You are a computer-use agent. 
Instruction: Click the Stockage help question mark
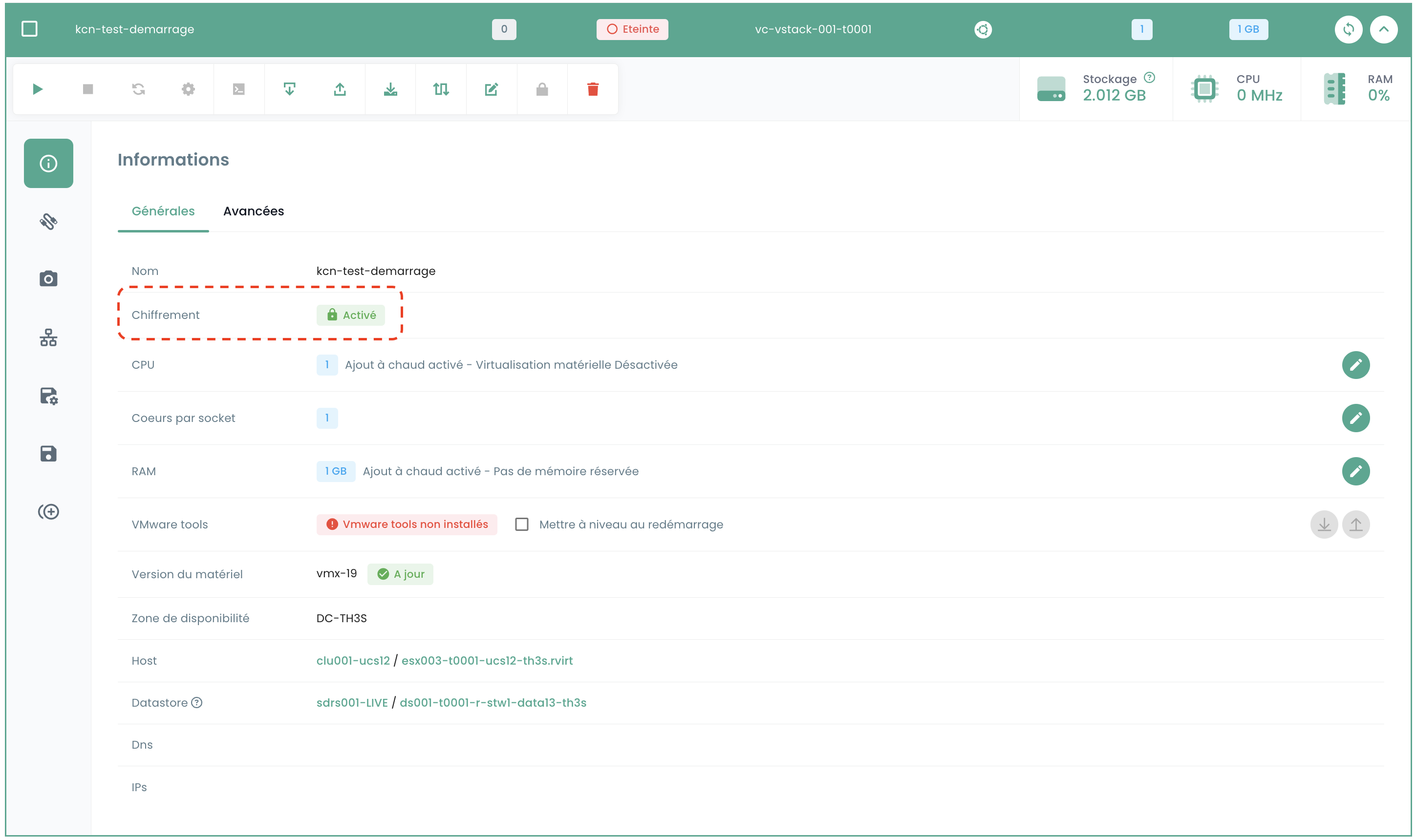(1149, 78)
